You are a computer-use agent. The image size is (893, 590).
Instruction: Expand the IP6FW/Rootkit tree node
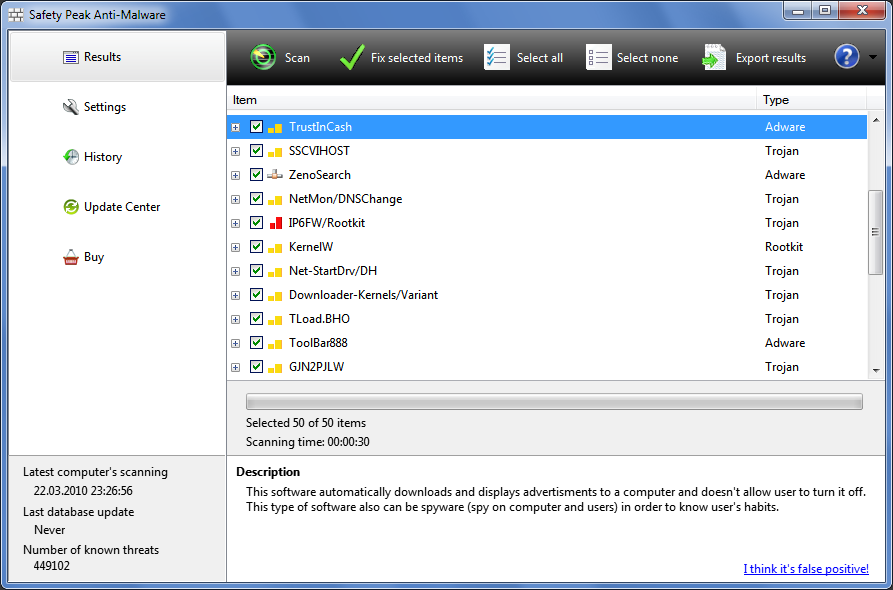(235, 224)
